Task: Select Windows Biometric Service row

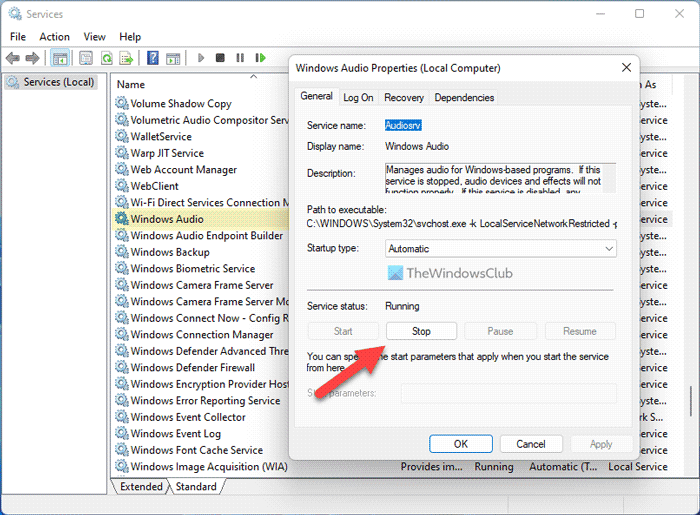Action: [x=200, y=268]
